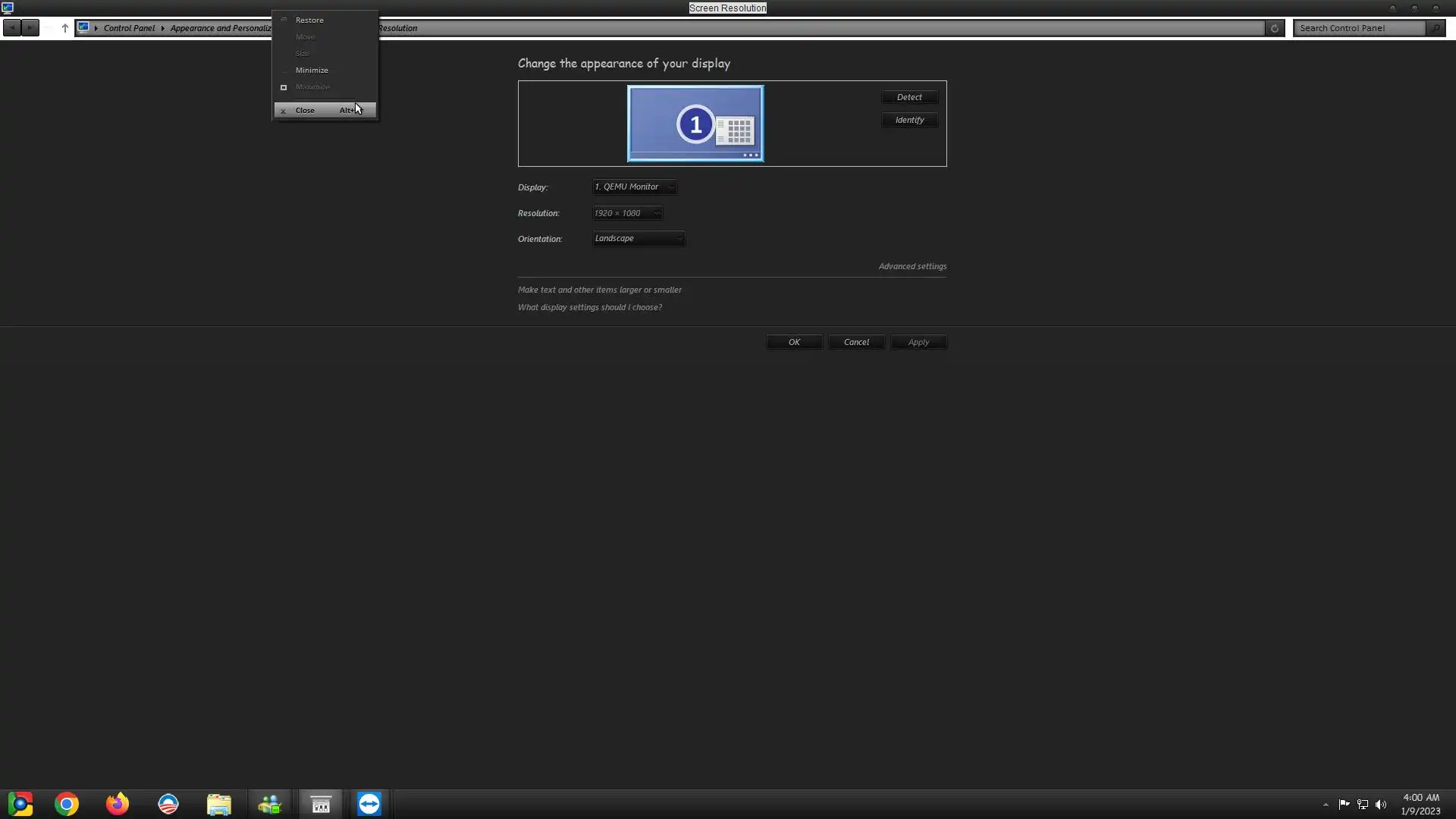Choose Restore from the window menu
The width and height of the screenshot is (1456, 819).
[x=309, y=20]
